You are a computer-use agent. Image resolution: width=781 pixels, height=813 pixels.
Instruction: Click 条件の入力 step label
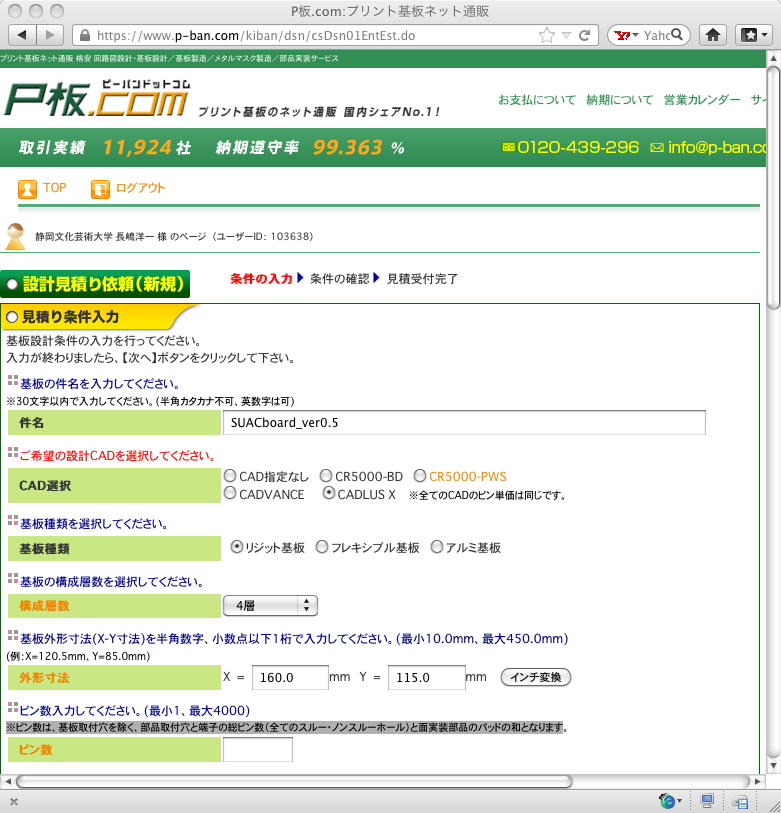click(x=261, y=279)
